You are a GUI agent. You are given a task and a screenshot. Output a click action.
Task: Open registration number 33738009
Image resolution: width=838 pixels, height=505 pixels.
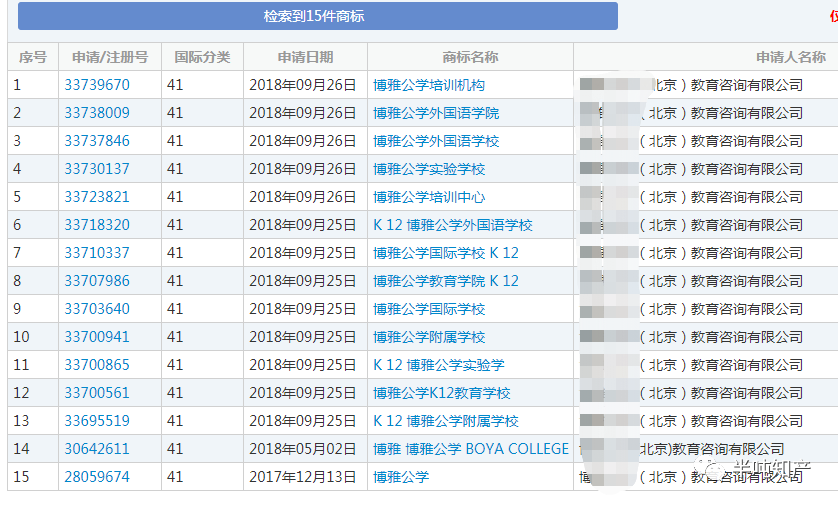click(97, 113)
